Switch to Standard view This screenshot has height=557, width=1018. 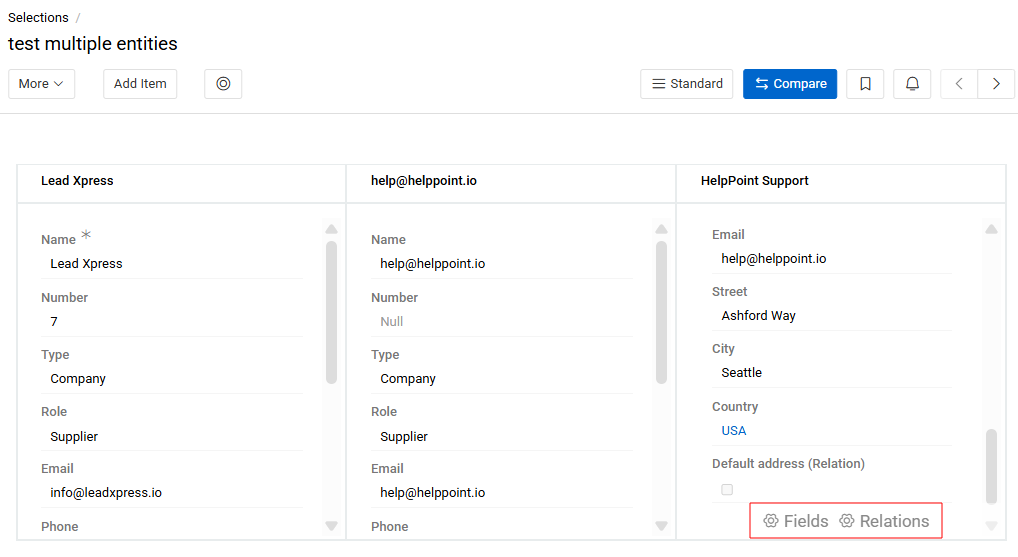click(687, 84)
